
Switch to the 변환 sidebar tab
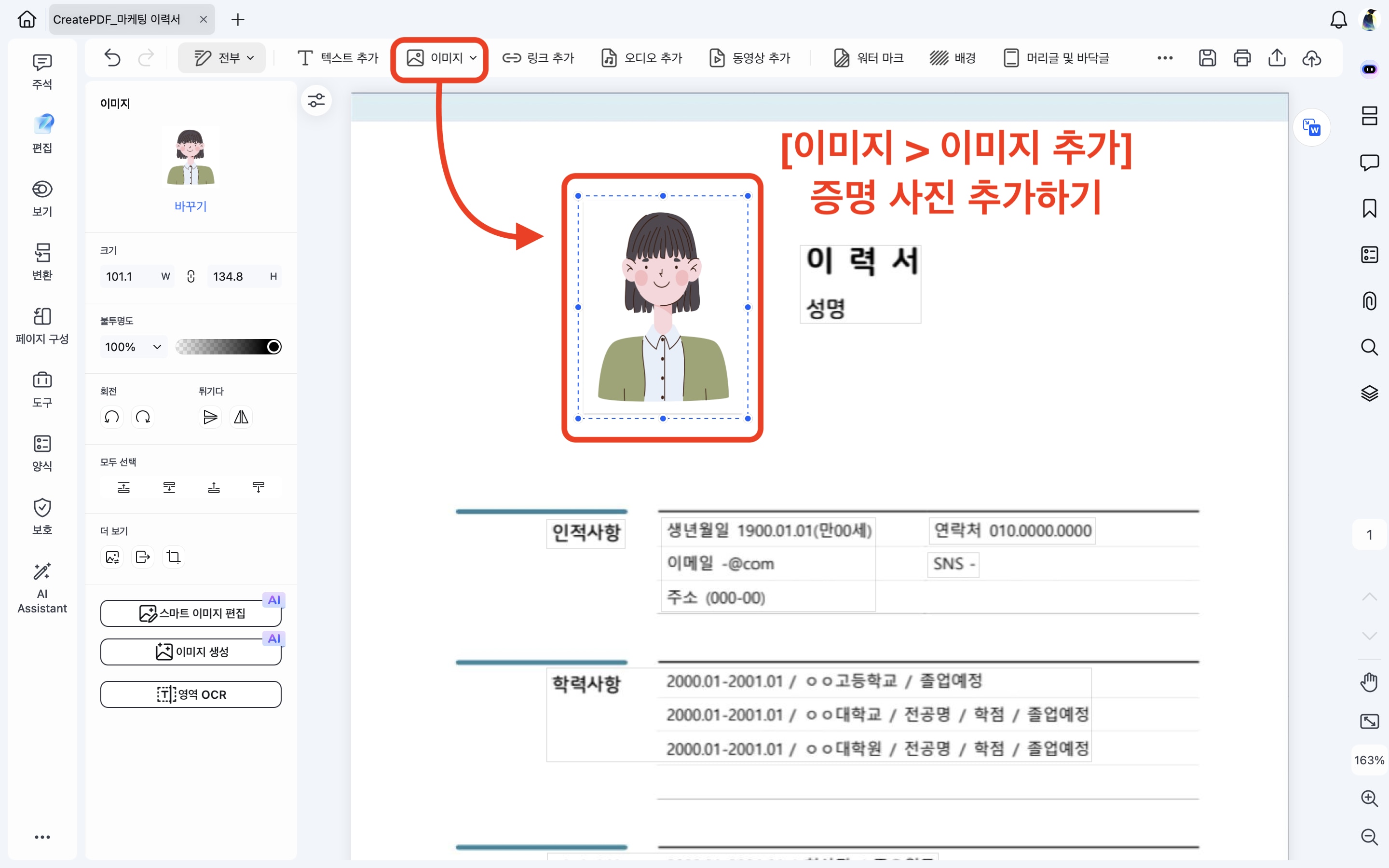[42, 262]
